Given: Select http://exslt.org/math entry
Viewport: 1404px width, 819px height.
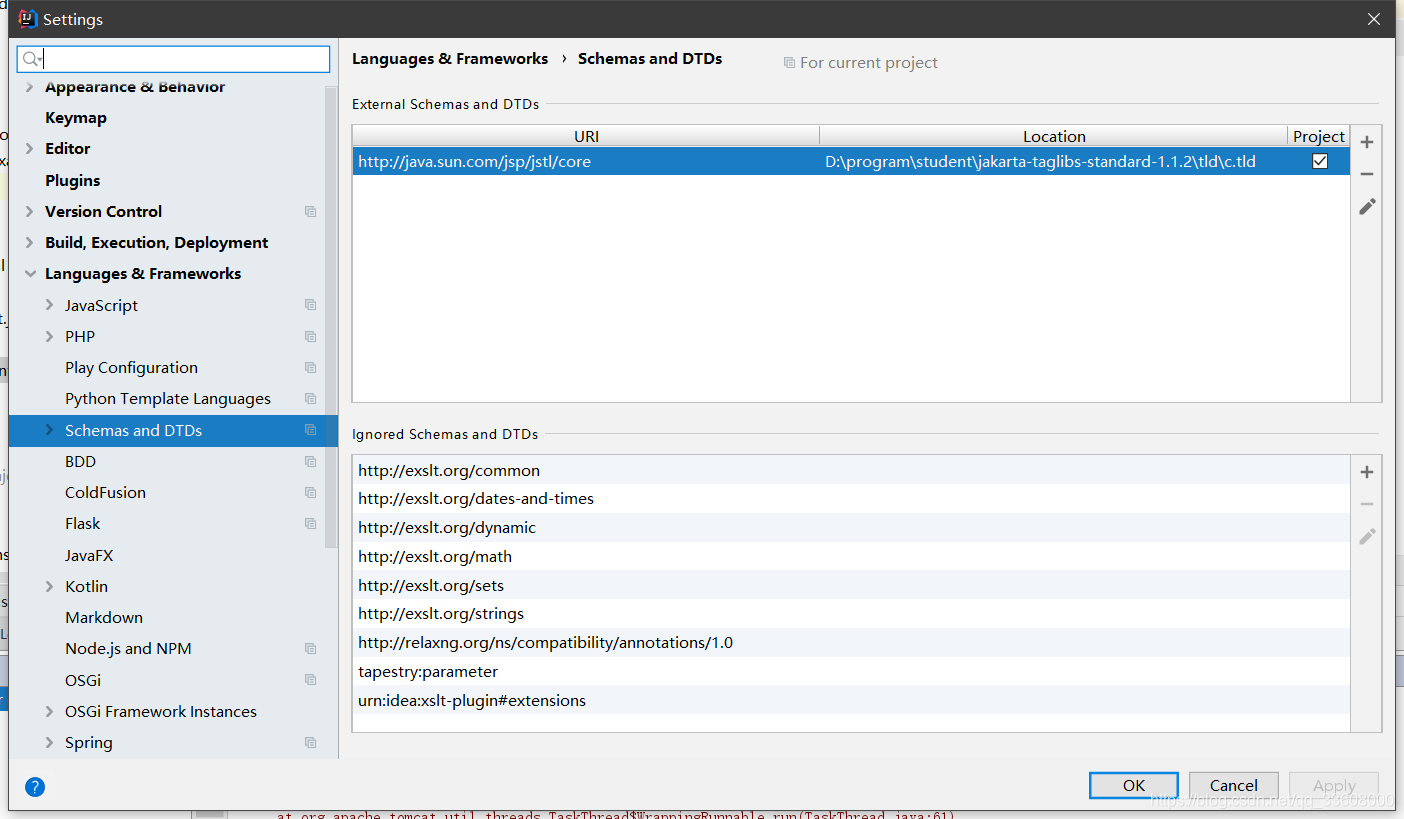Looking at the screenshot, I should [851, 556].
